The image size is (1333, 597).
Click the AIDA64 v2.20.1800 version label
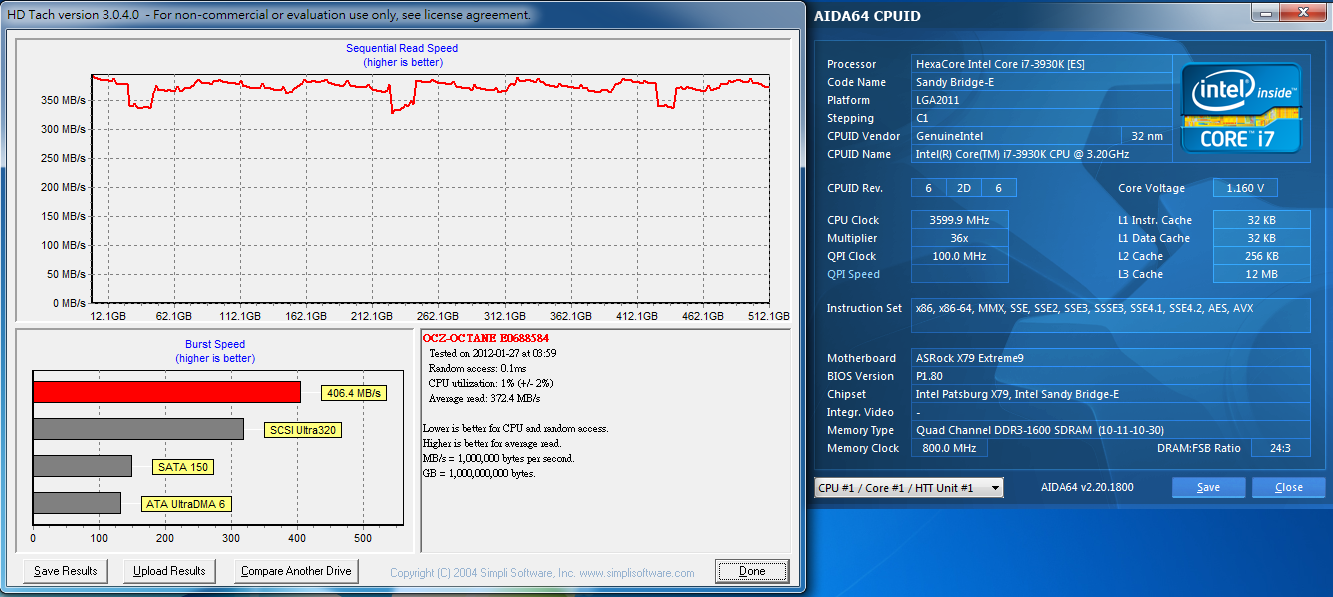click(1088, 488)
